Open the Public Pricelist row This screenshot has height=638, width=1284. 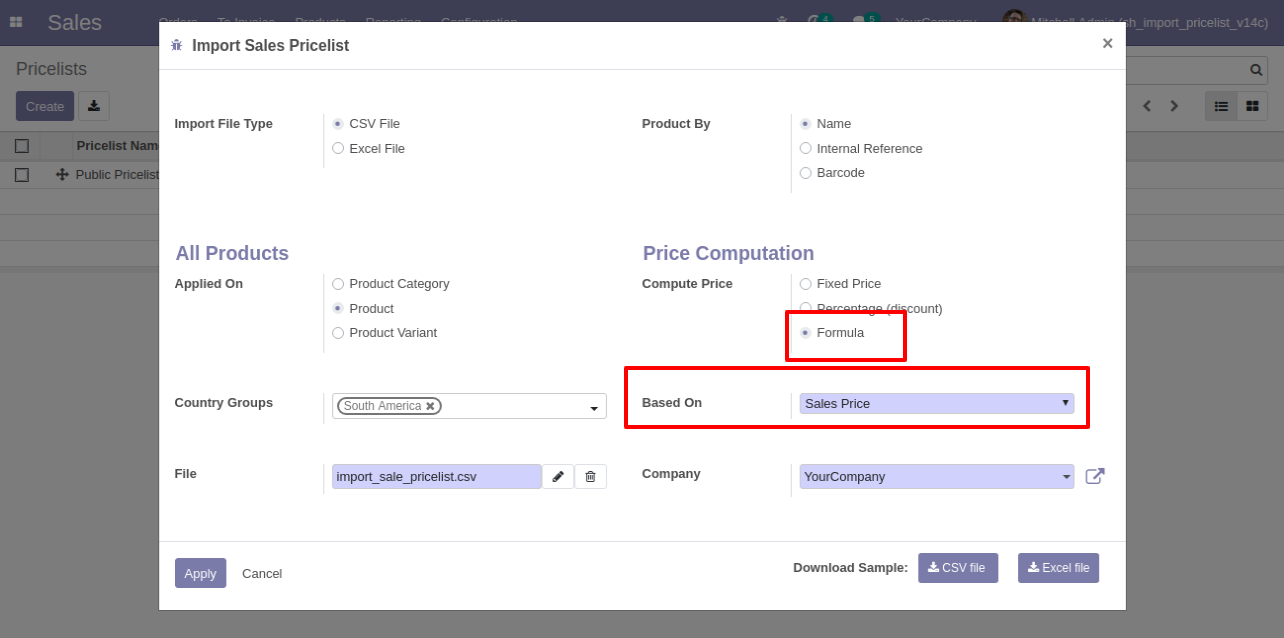point(117,175)
